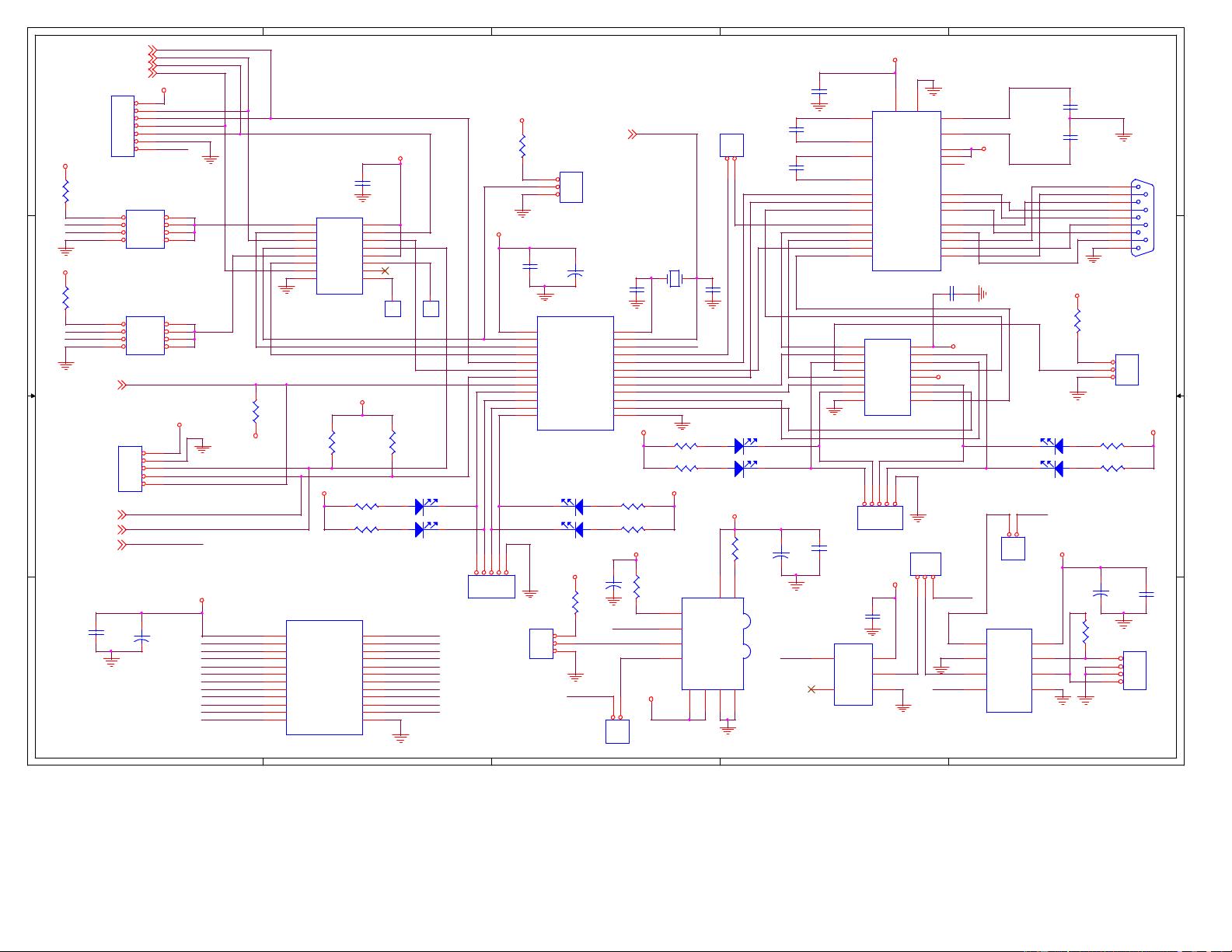This screenshot has width=1232, height=952.
Task: Select the top-center off-page arrow connector
Action: click(x=632, y=134)
